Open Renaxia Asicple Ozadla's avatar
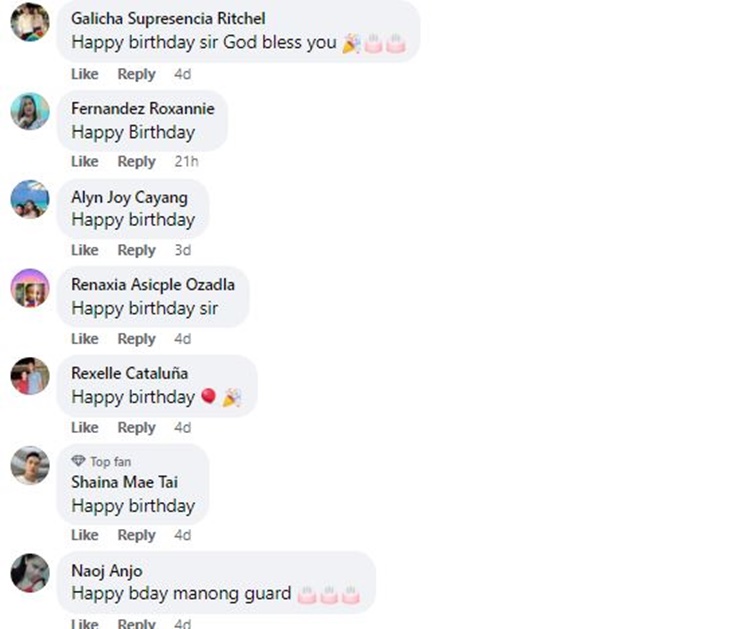The height and width of the screenshot is (629, 750). pyautogui.click(x=30, y=288)
